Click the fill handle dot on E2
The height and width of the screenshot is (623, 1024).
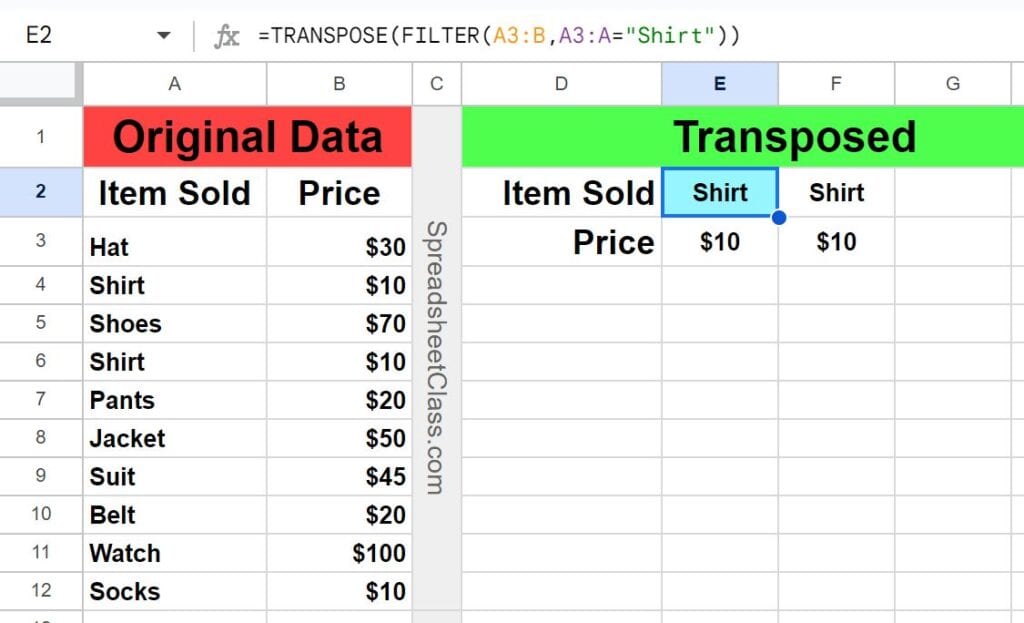coord(778,217)
